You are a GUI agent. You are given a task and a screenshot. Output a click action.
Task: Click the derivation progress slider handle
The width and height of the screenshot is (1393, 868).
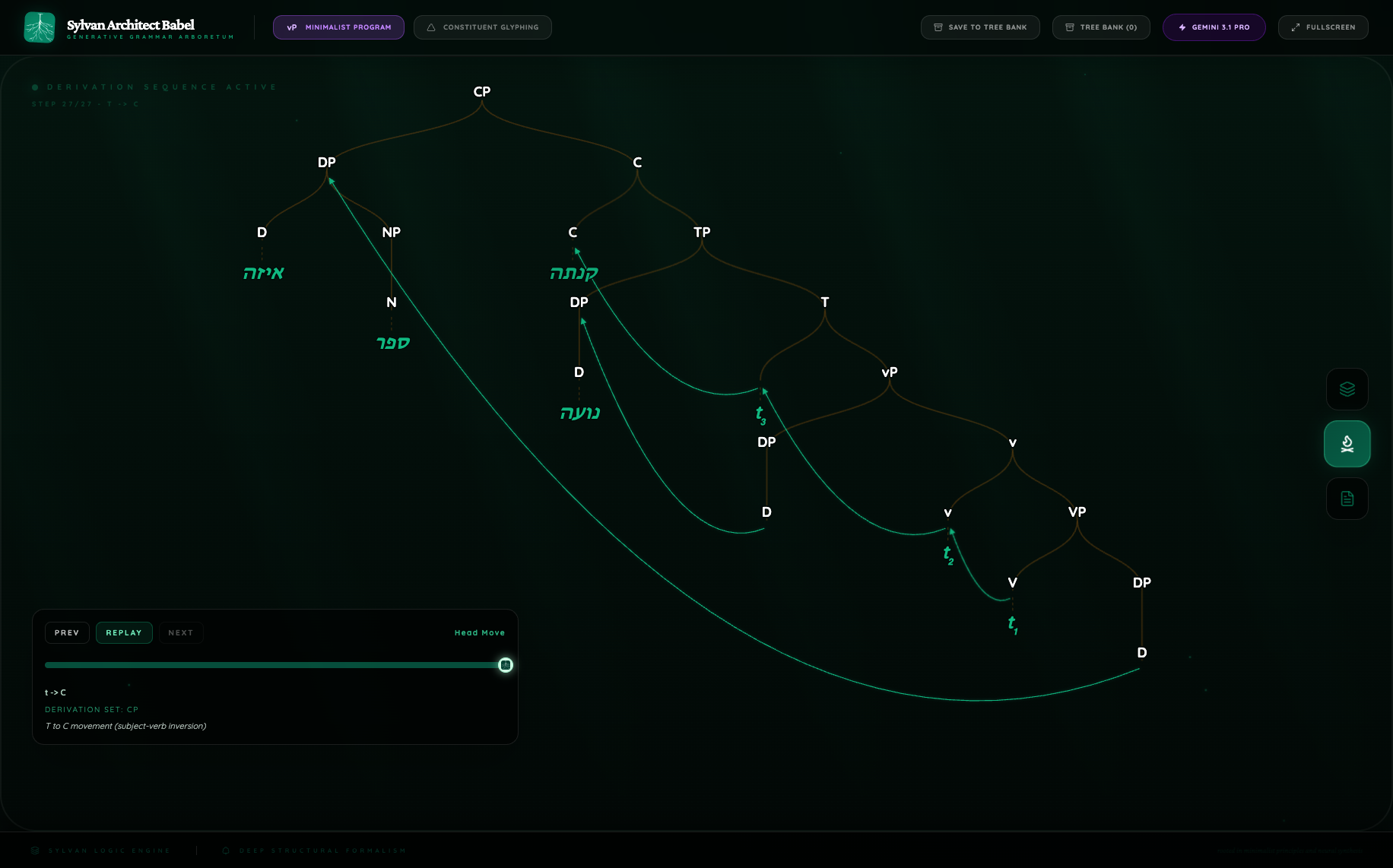click(506, 665)
